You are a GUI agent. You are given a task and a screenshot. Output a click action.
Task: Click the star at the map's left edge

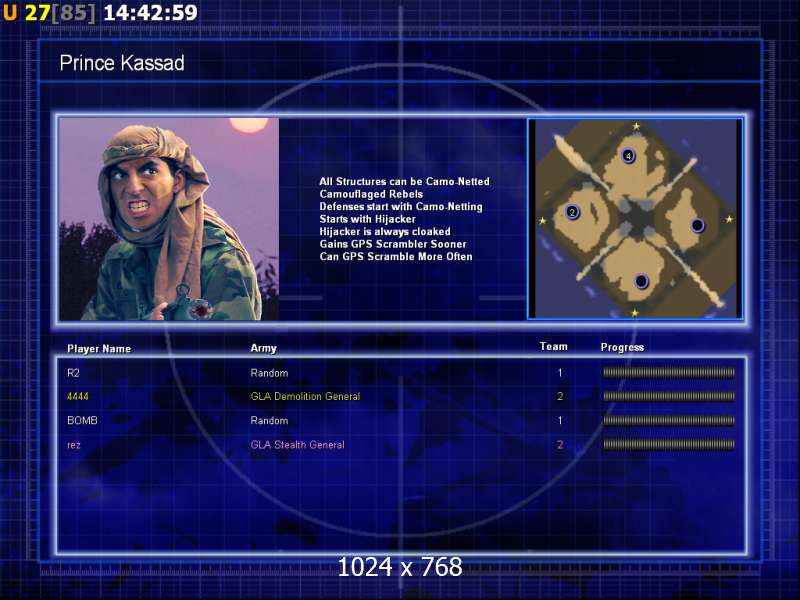click(x=542, y=220)
